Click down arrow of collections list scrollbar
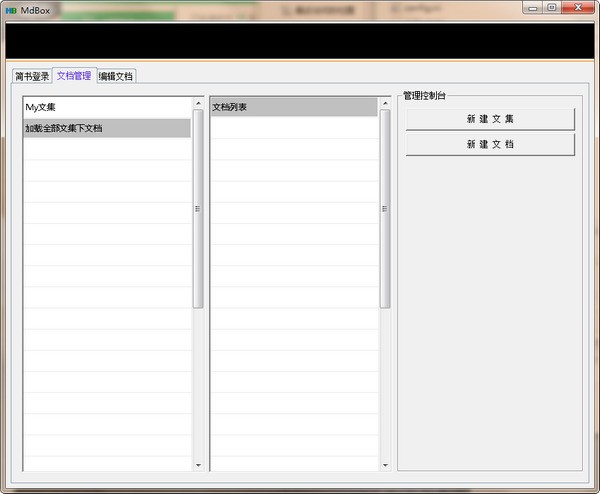The height and width of the screenshot is (494, 600). point(198,465)
